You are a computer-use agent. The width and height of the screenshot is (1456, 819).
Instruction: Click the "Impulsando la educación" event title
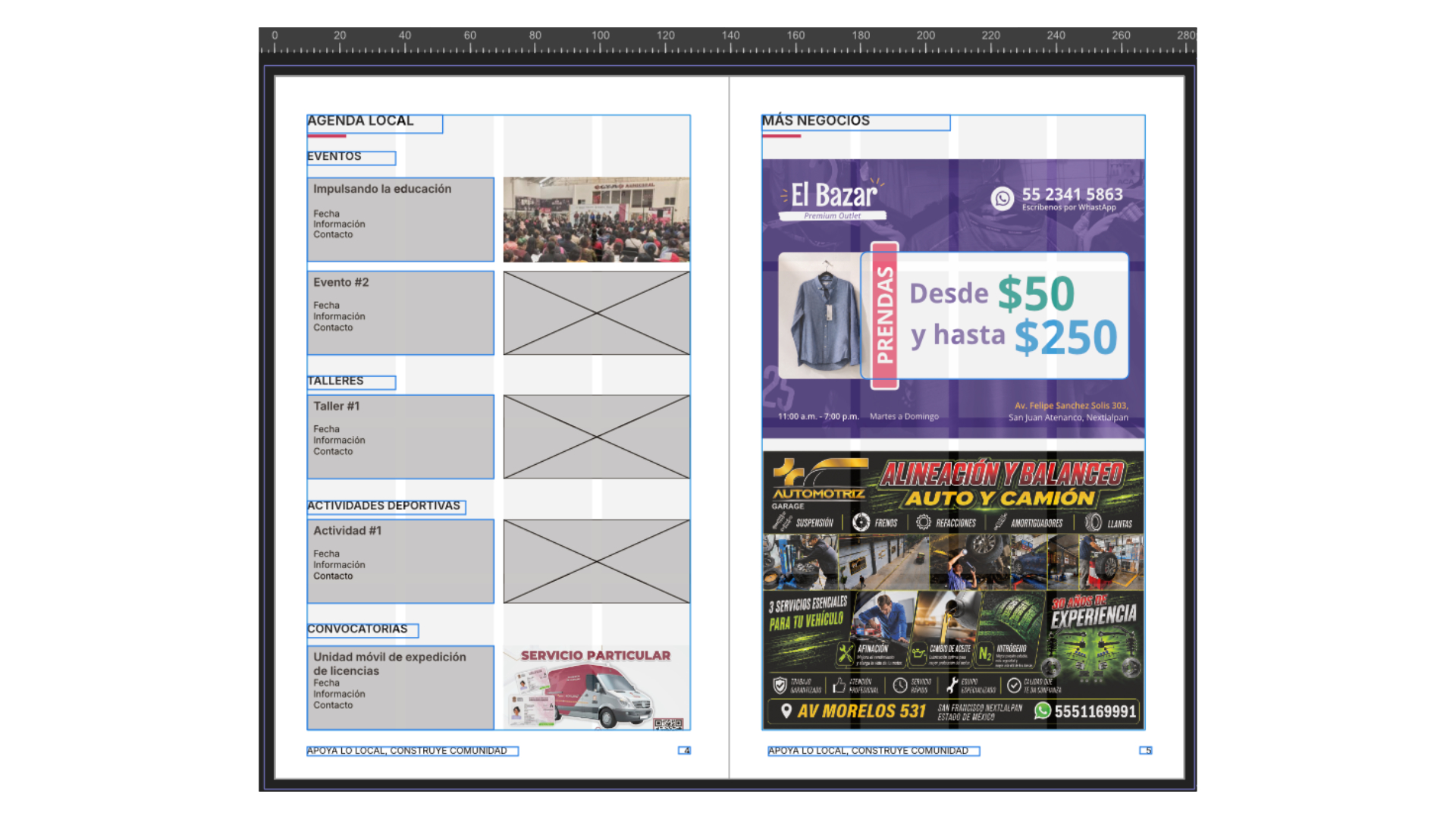pyautogui.click(x=382, y=189)
